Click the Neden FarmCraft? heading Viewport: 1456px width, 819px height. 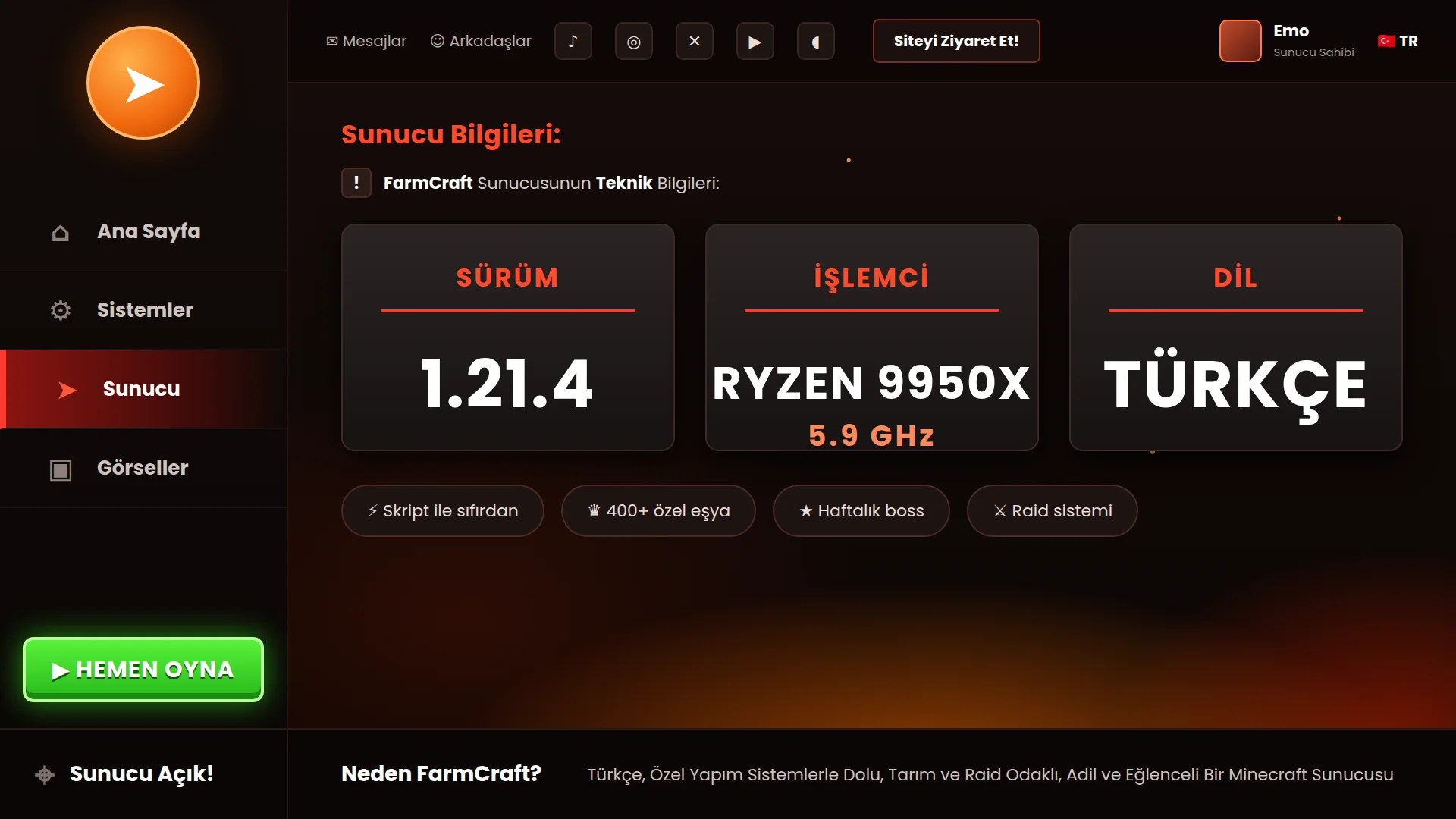pyautogui.click(x=441, y=773)
